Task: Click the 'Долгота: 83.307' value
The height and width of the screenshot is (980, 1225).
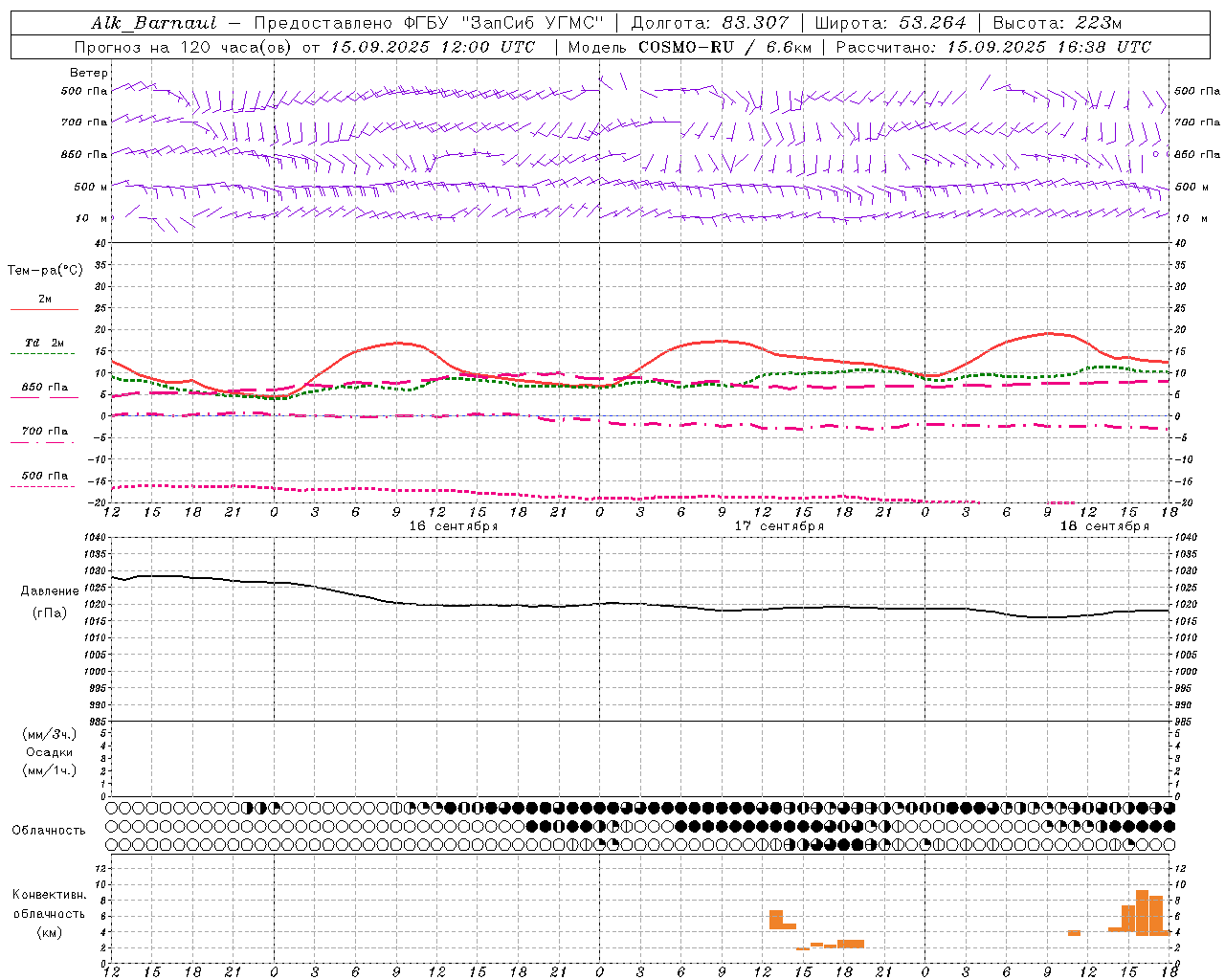Action: click(x=710, y=23)
